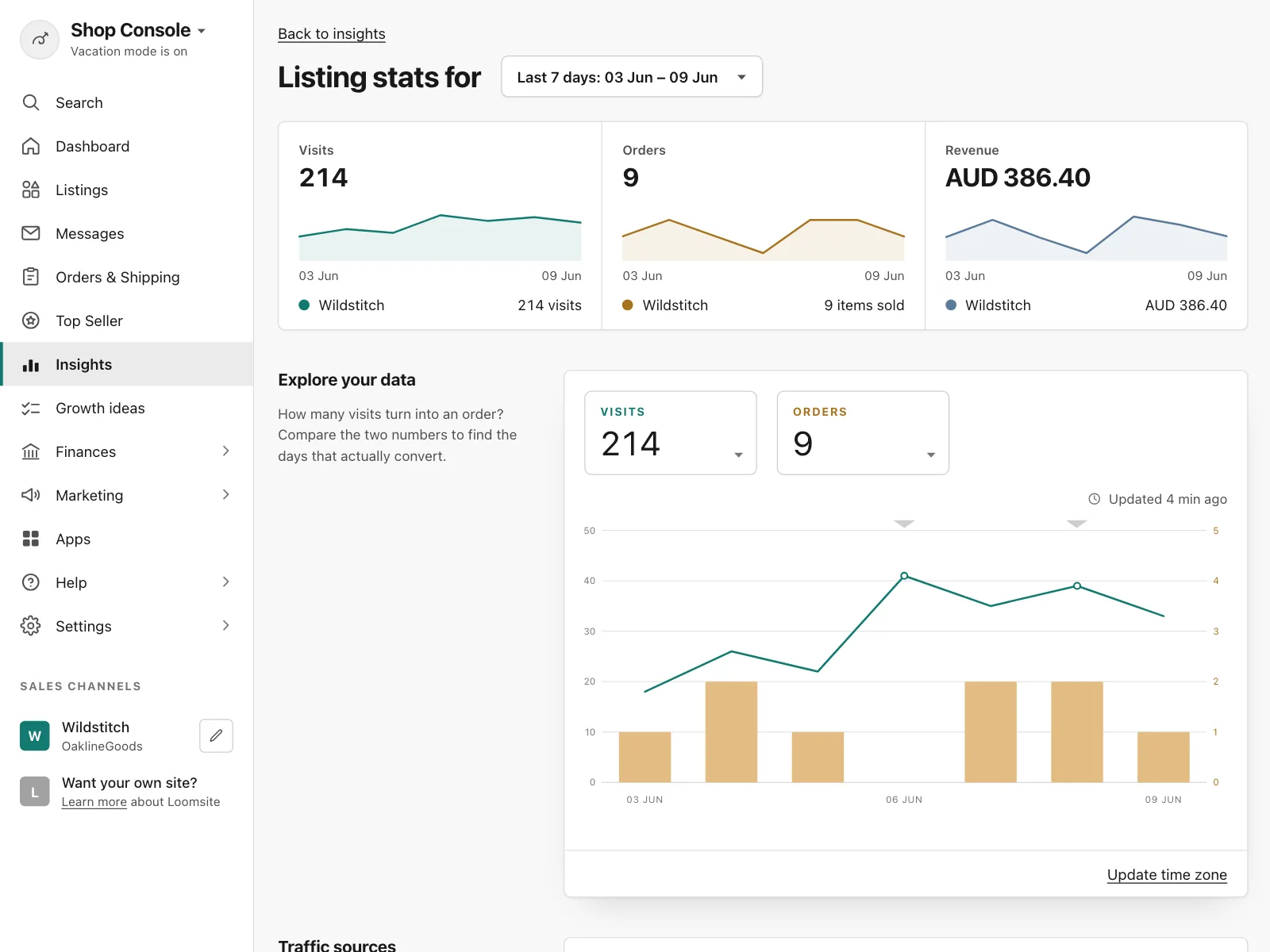
Task: Click the '06 JUN' axis label
Action: (x=904, y=800)
